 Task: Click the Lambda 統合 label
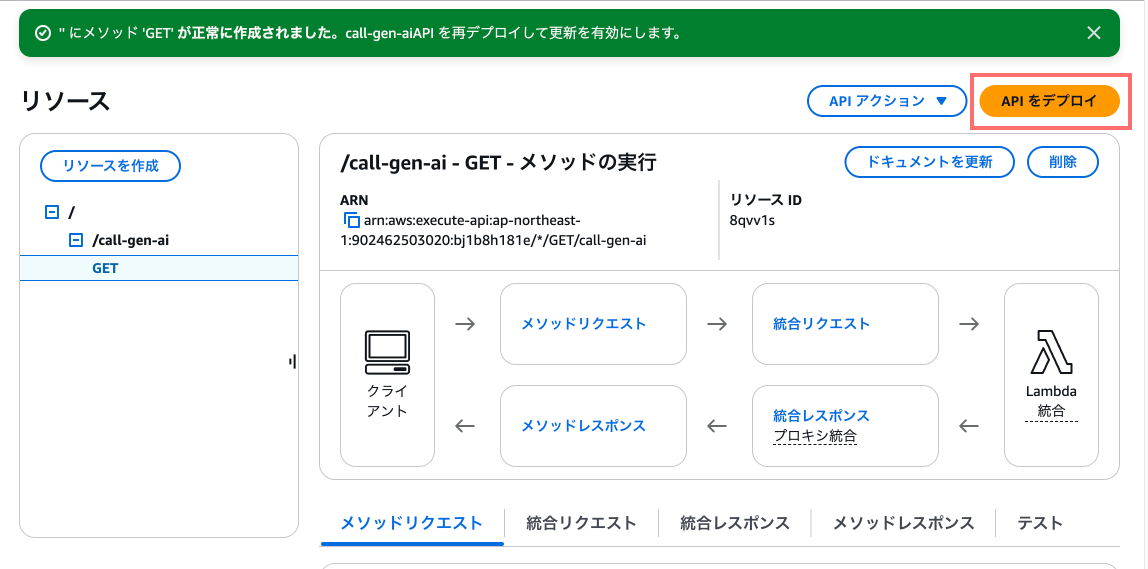pos(1051,401)
